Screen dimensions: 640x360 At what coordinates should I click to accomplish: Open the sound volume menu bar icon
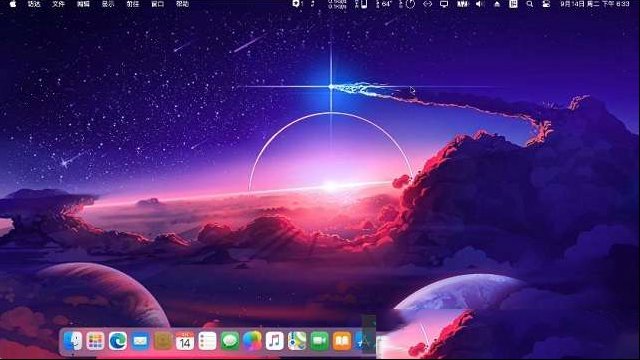point(480,4)
